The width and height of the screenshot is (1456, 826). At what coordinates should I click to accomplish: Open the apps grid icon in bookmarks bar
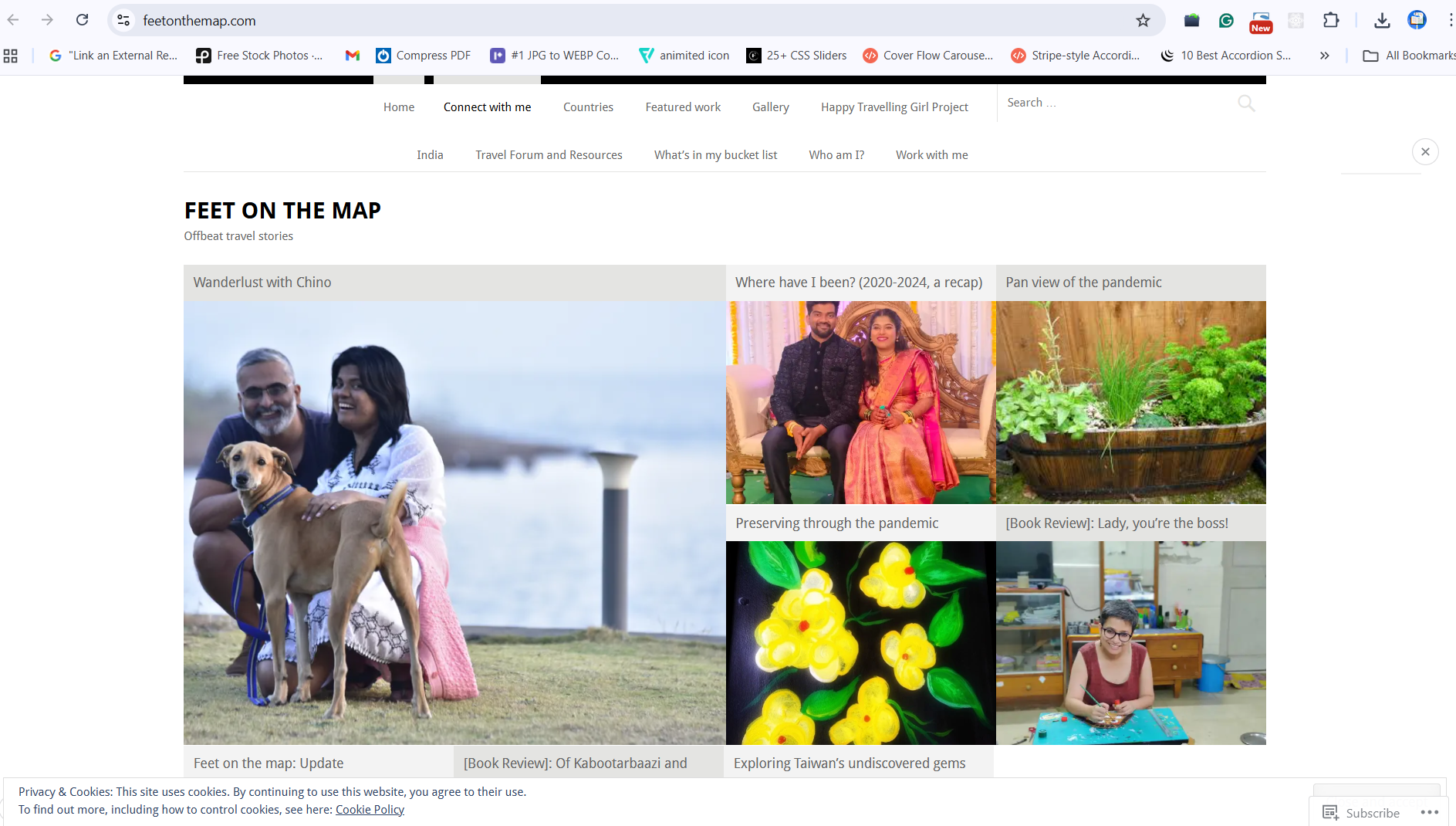click(x=11, y=56)
